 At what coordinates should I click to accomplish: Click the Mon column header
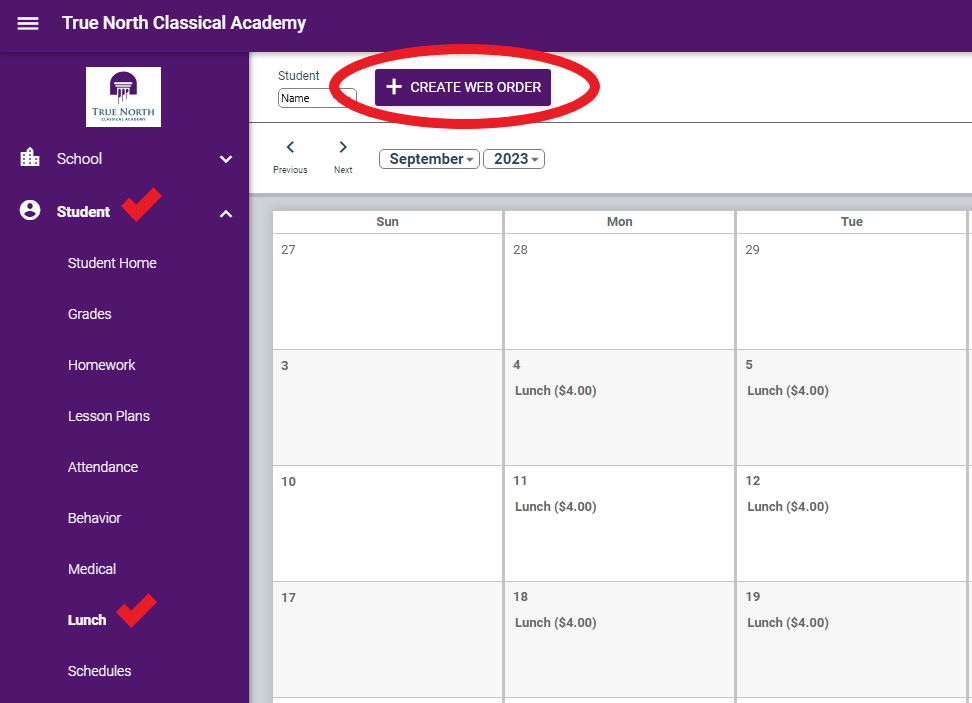(619, 222)
